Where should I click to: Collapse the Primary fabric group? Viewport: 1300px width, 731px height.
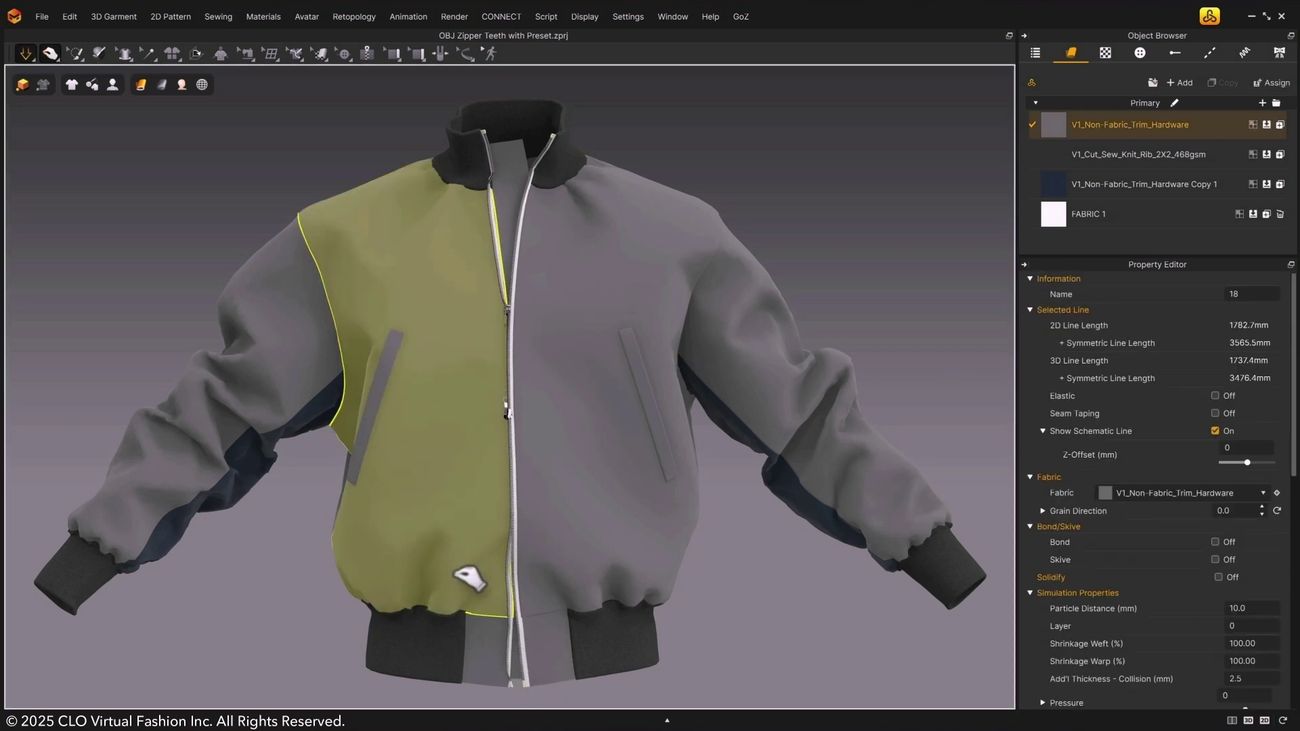coord(1035,103)
